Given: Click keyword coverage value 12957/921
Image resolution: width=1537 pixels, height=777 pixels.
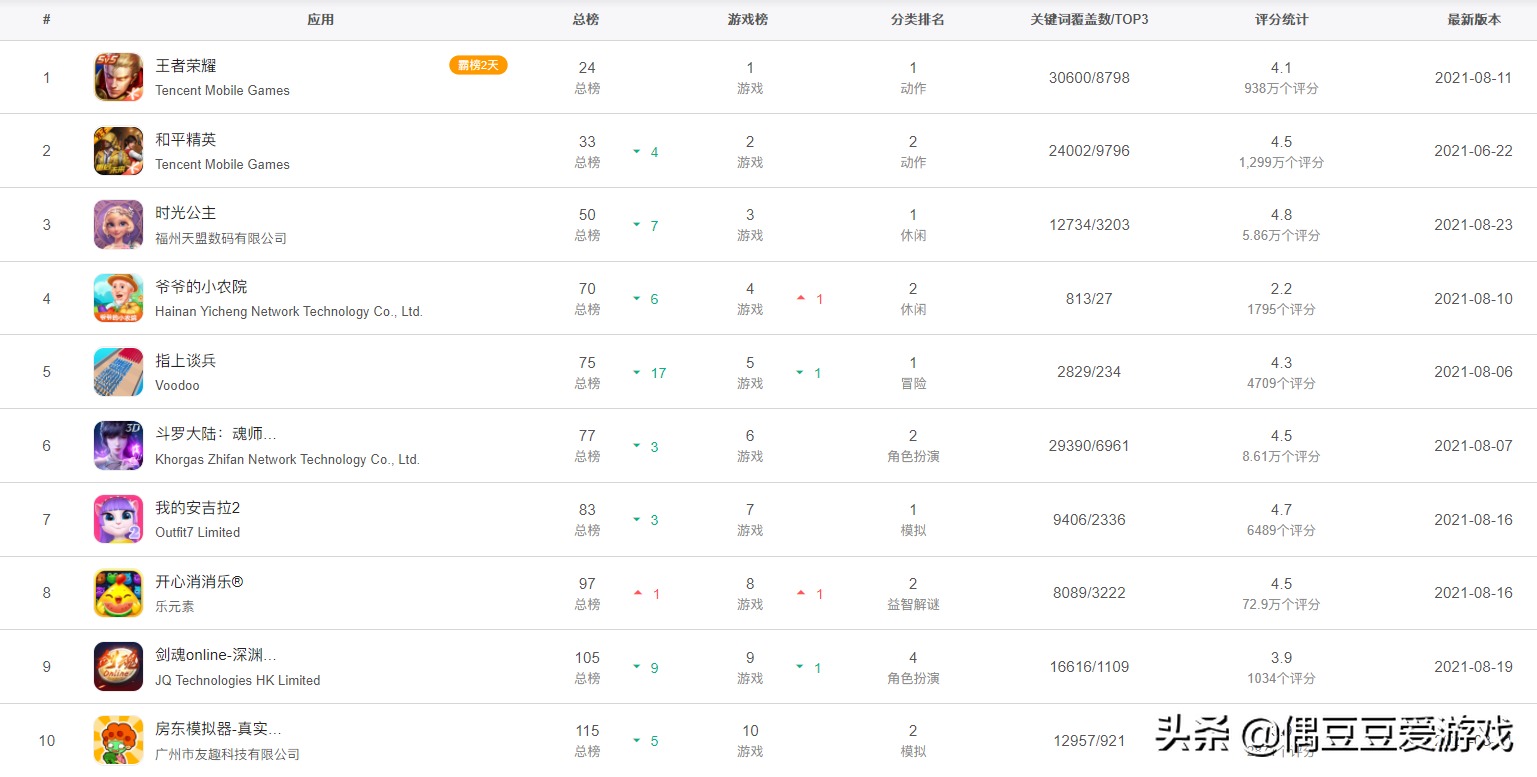Looking at the screenshot, I should tap(1089, 741).
